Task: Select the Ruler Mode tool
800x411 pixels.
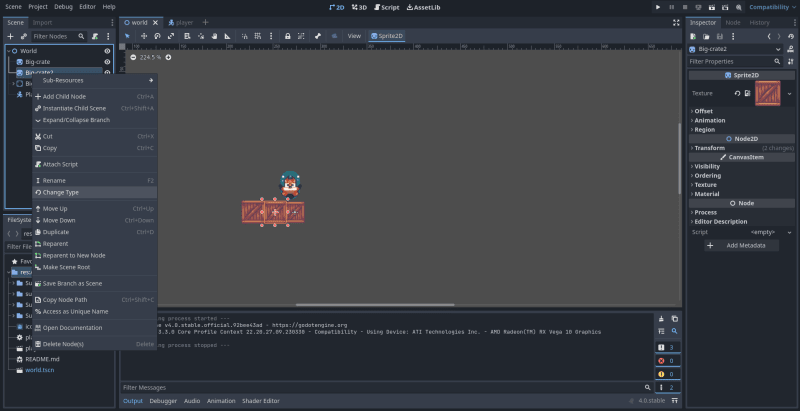Action: click(x=228, y=36)
